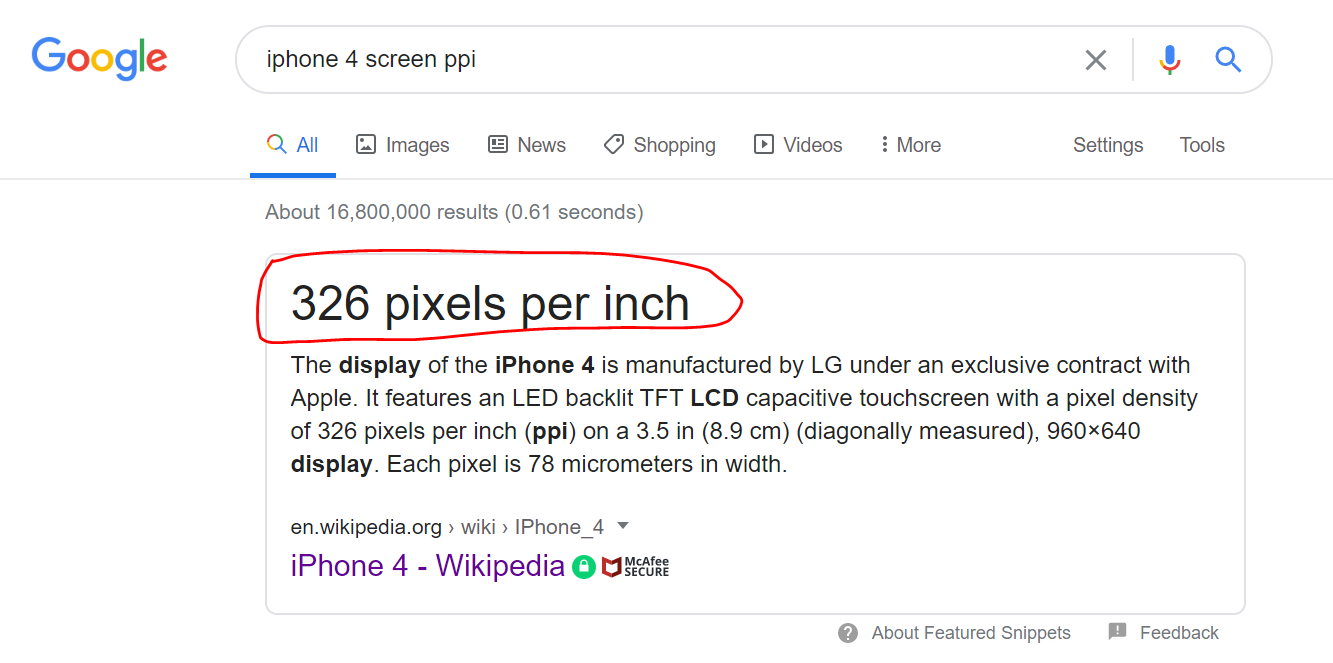The width and height of the screenshot is (1333, 663).
Task: Click the question mark help icon
Action: click(848, 633)
